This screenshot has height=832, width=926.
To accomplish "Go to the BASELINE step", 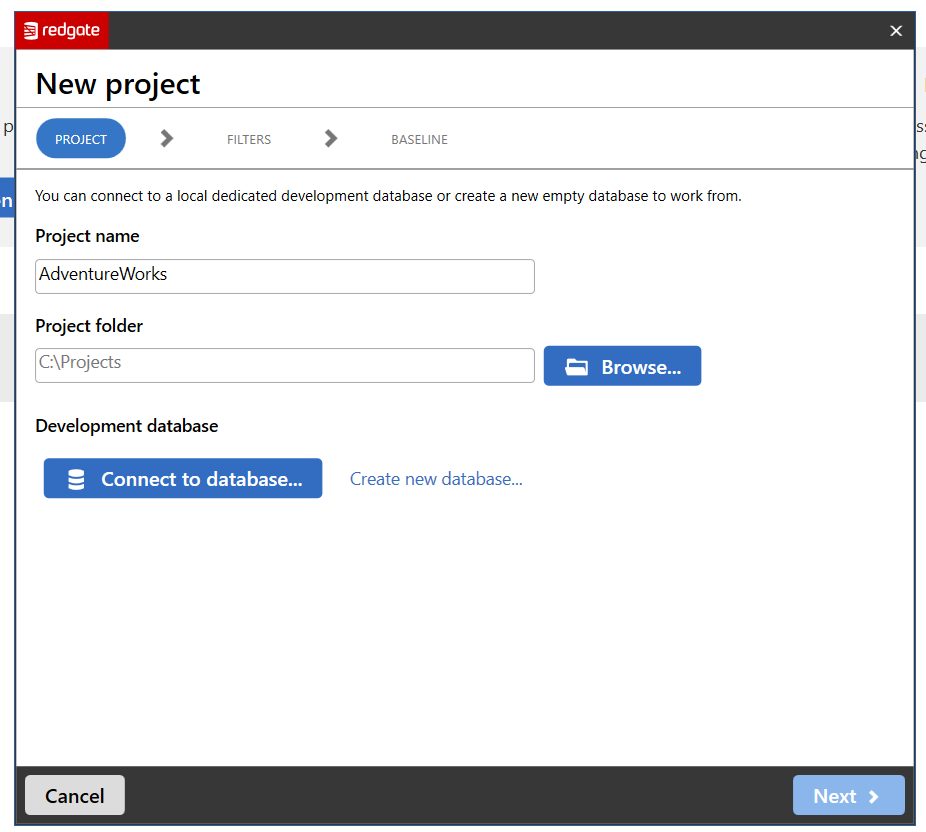I will click(x=419, y=140).
